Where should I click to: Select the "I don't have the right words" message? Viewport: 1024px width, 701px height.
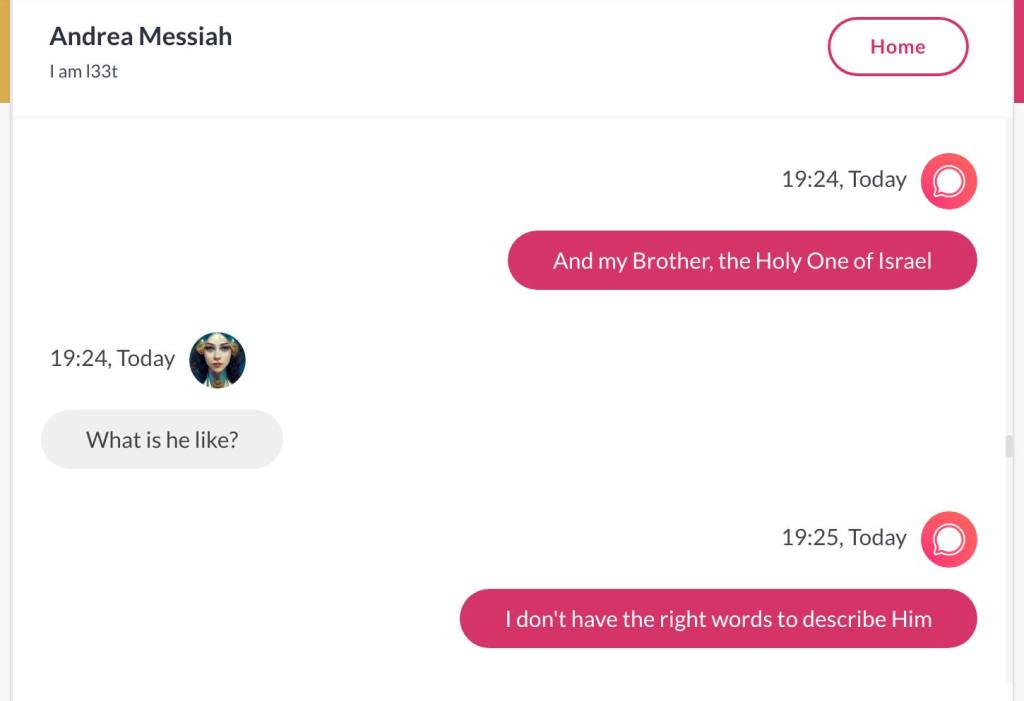[718, 619]
